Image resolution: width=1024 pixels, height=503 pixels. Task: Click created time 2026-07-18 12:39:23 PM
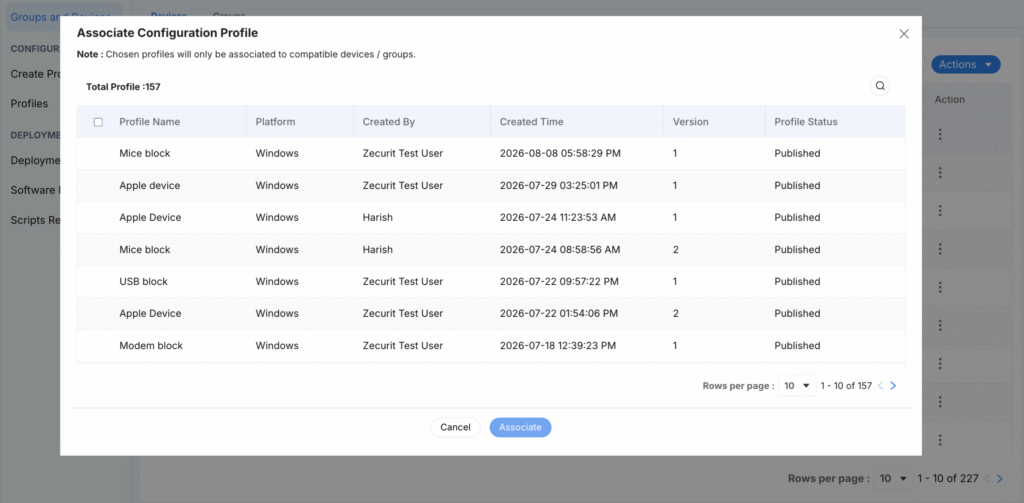tap(558, 346)
